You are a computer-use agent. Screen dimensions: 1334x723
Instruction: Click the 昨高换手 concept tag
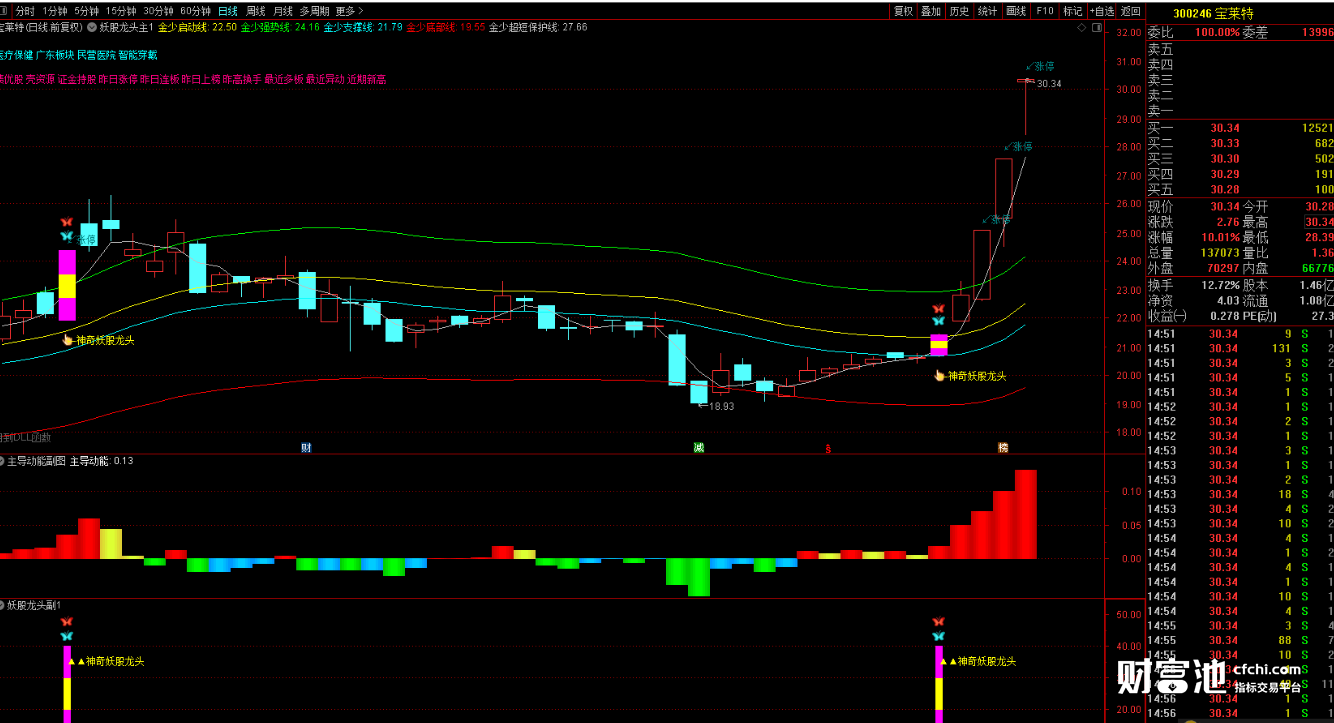pos(243,79)
